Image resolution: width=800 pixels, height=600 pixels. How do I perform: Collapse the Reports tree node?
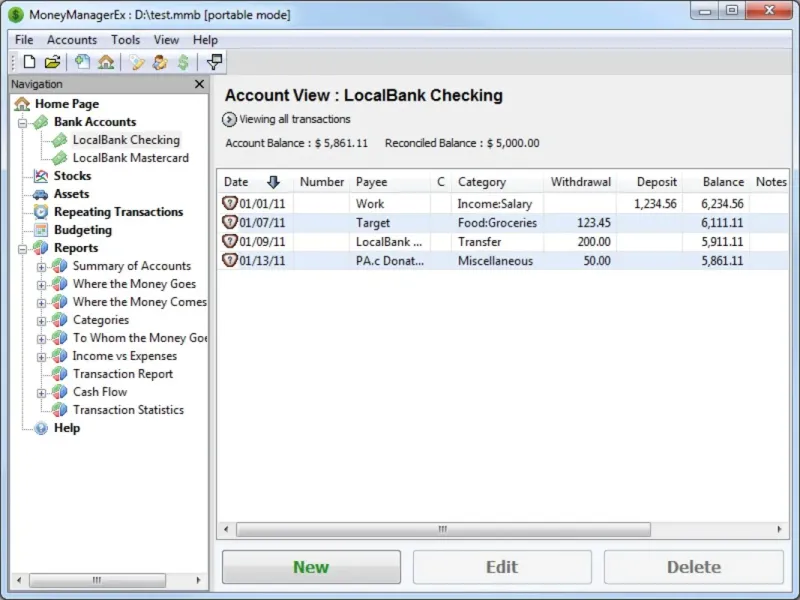tap(22, 249)
